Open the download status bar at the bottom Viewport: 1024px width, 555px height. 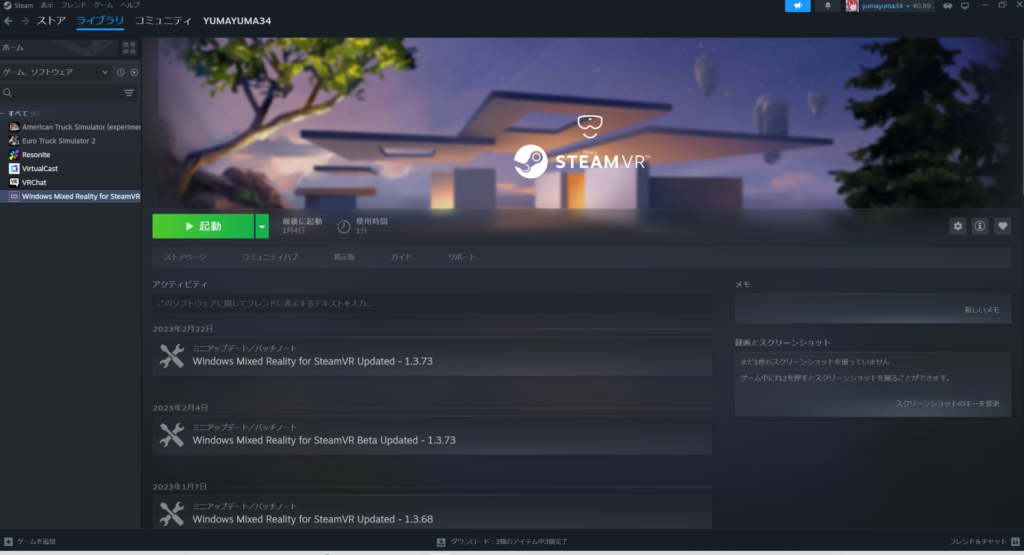502,542
